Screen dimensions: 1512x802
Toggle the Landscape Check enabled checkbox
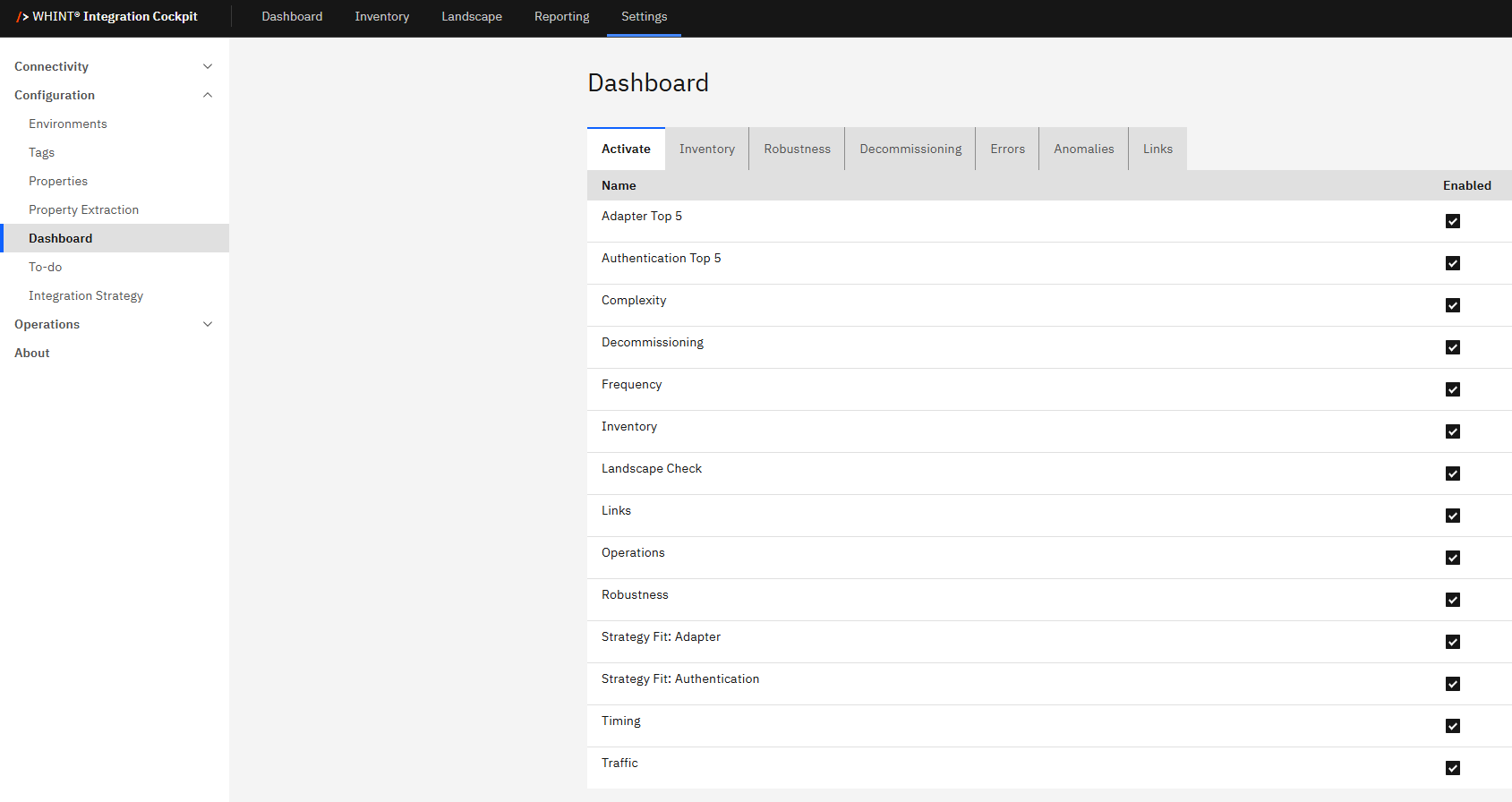(x=1452, y=474)
